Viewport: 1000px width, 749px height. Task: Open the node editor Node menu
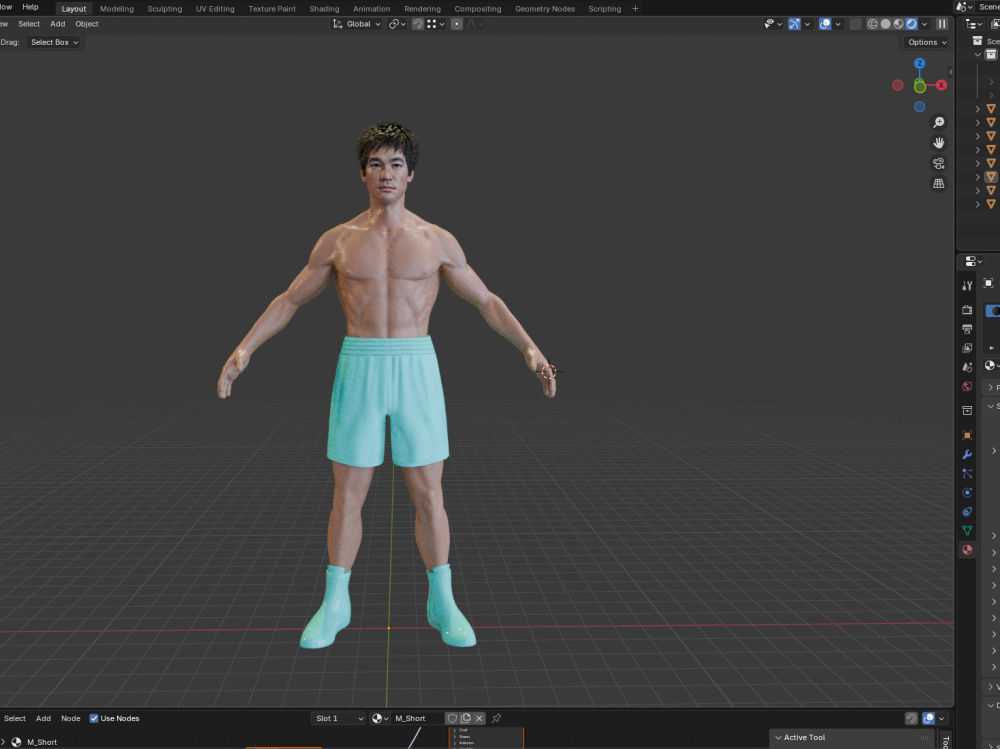point(71,718)
